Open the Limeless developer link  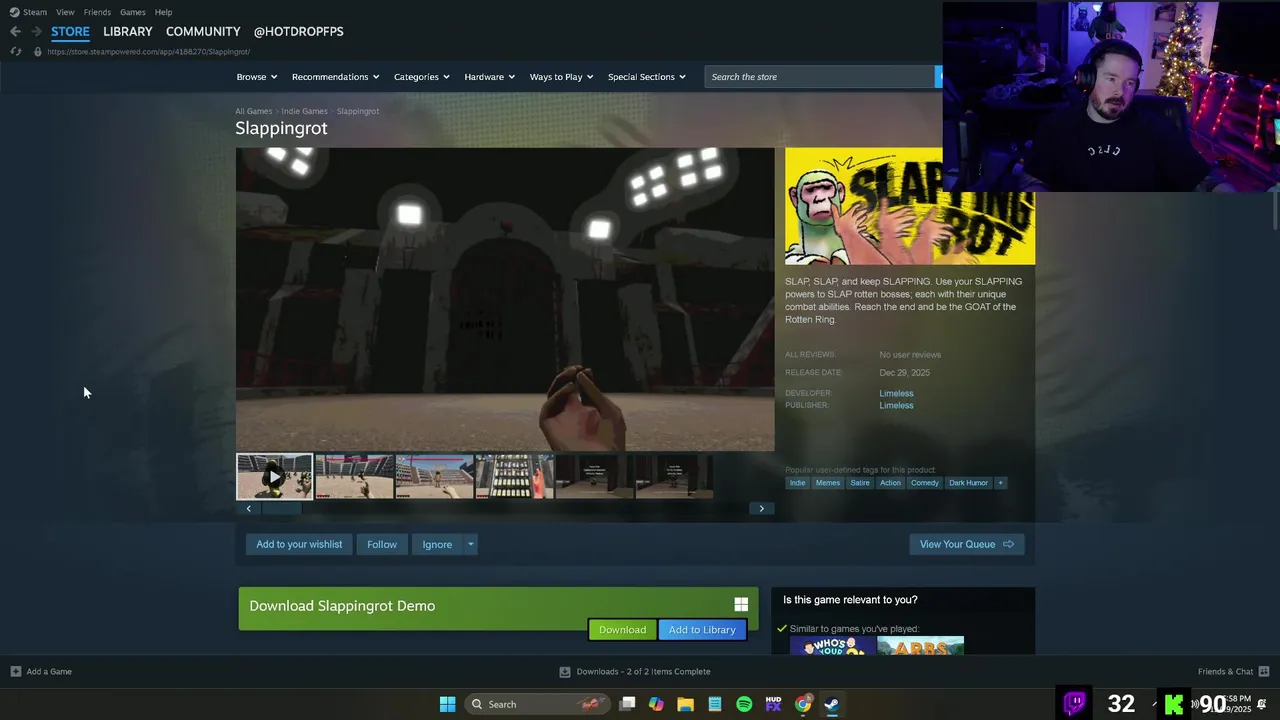click(896, 393)
